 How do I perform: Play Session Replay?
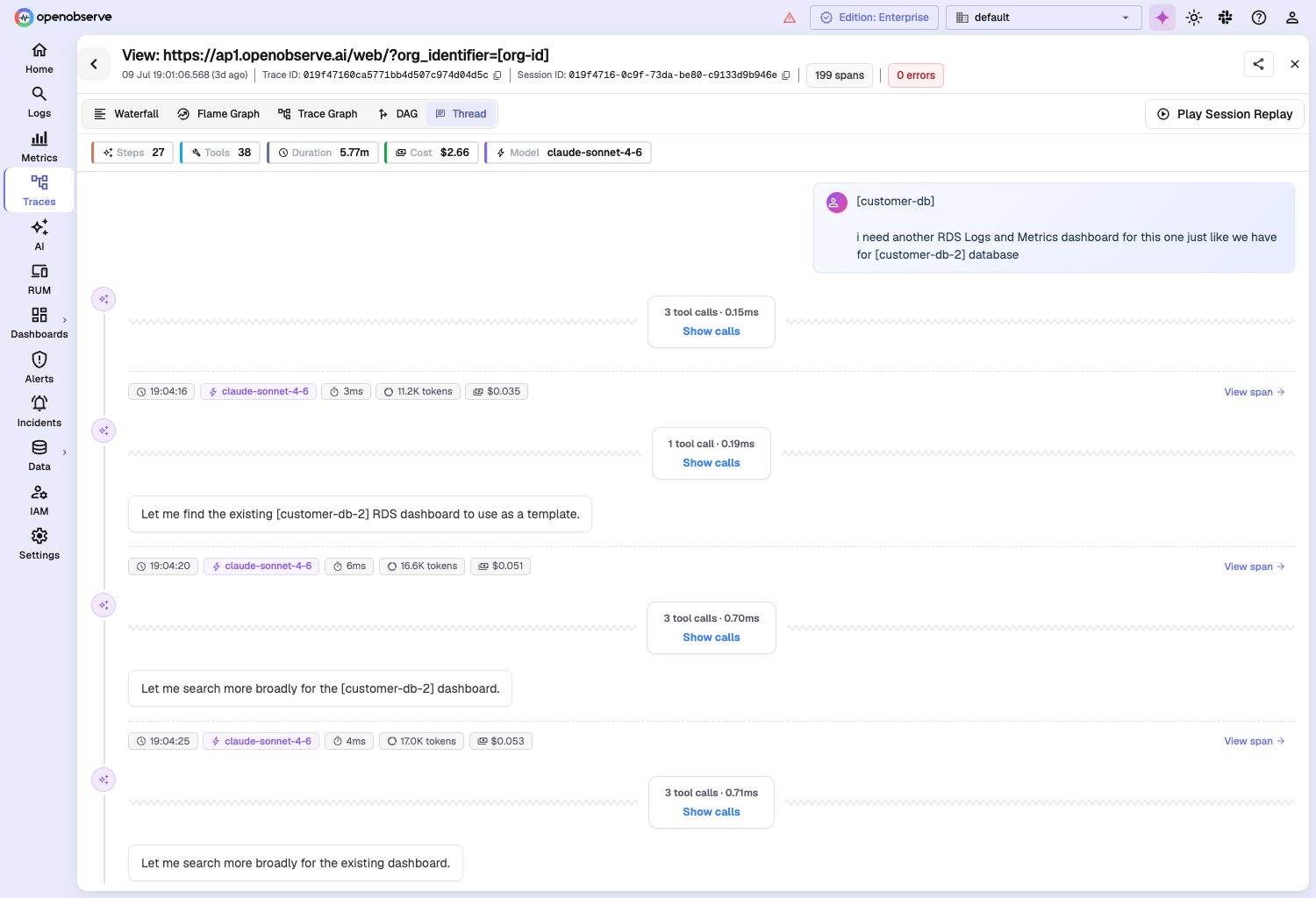click(x=1225, y=114)
